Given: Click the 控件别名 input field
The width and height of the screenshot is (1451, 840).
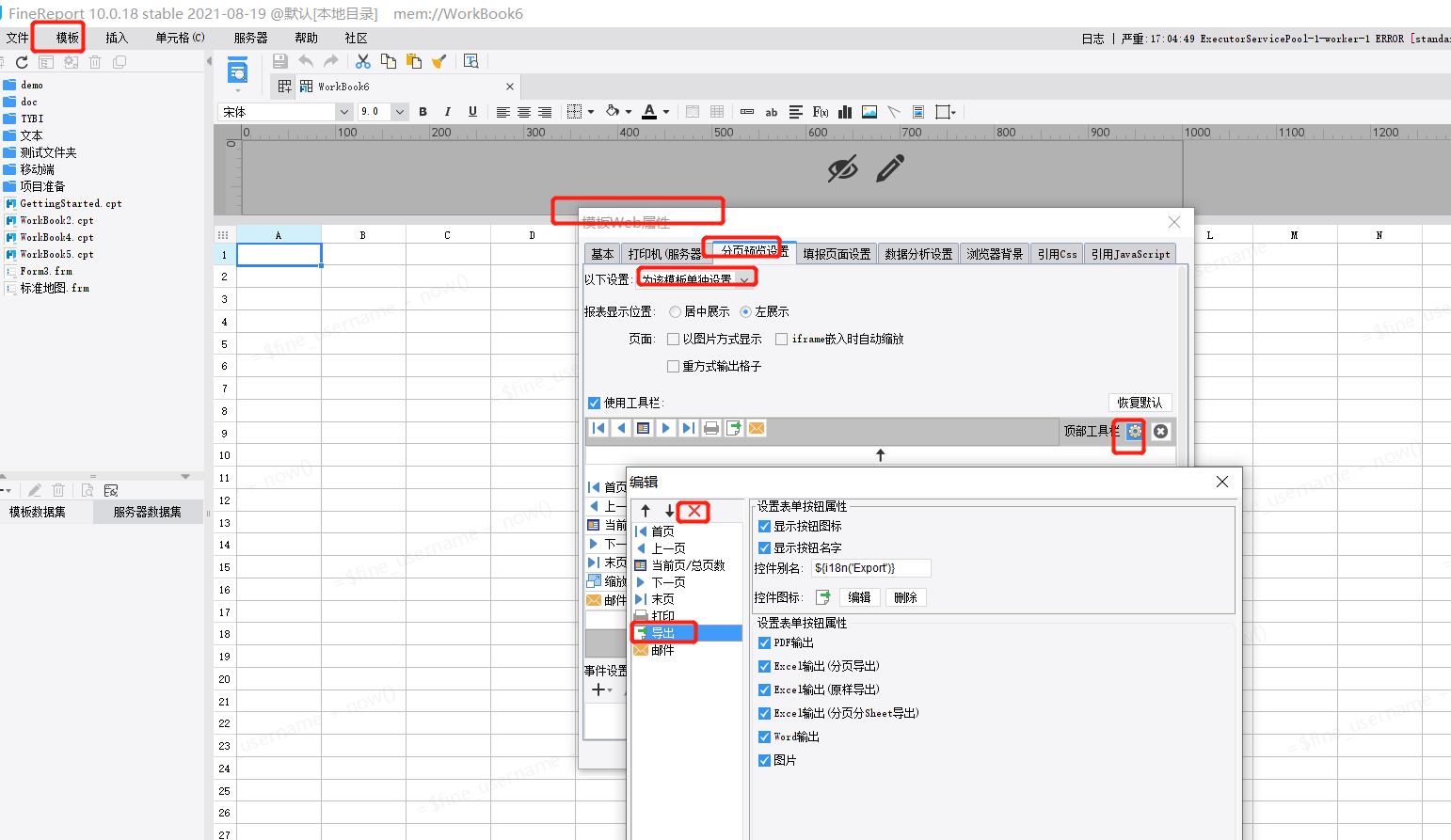Looking at the screenshot, I should click(x=869, y=568).
